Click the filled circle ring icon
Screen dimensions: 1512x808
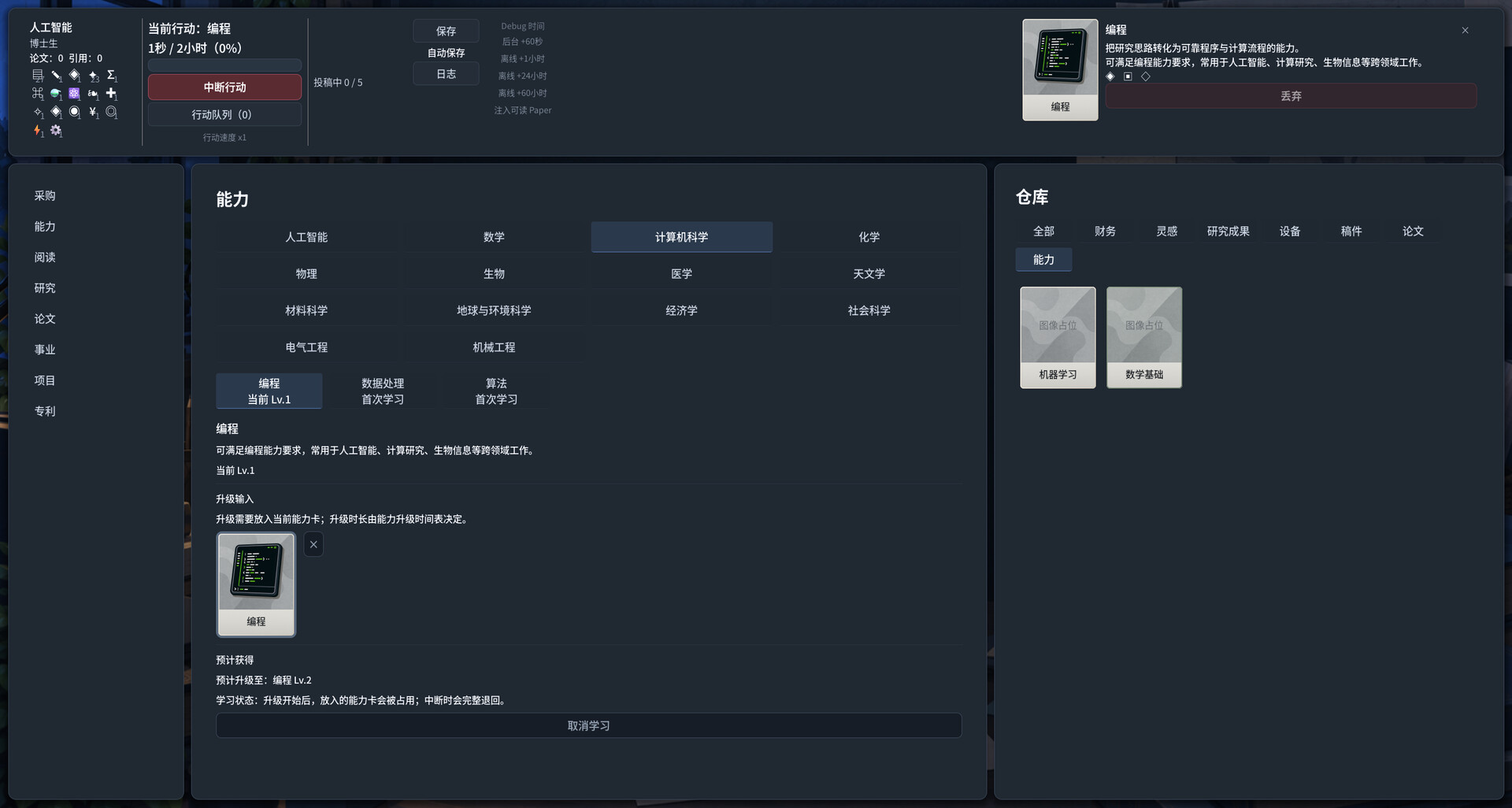point(74,112)
